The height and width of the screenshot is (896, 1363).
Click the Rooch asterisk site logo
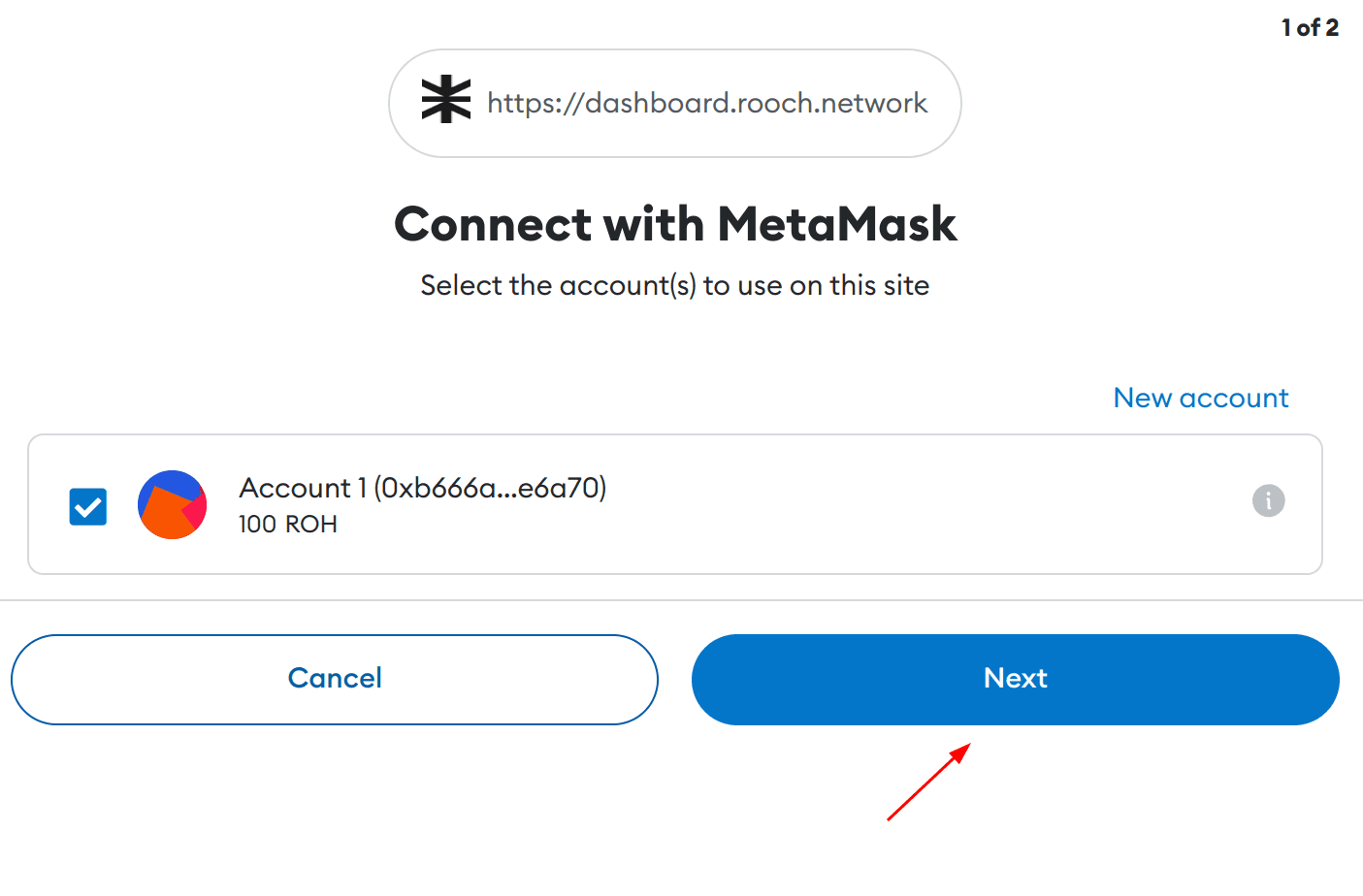446,100
